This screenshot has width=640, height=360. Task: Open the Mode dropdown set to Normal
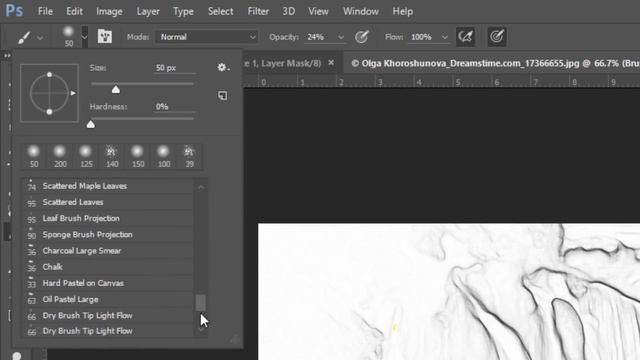point(207,37)
